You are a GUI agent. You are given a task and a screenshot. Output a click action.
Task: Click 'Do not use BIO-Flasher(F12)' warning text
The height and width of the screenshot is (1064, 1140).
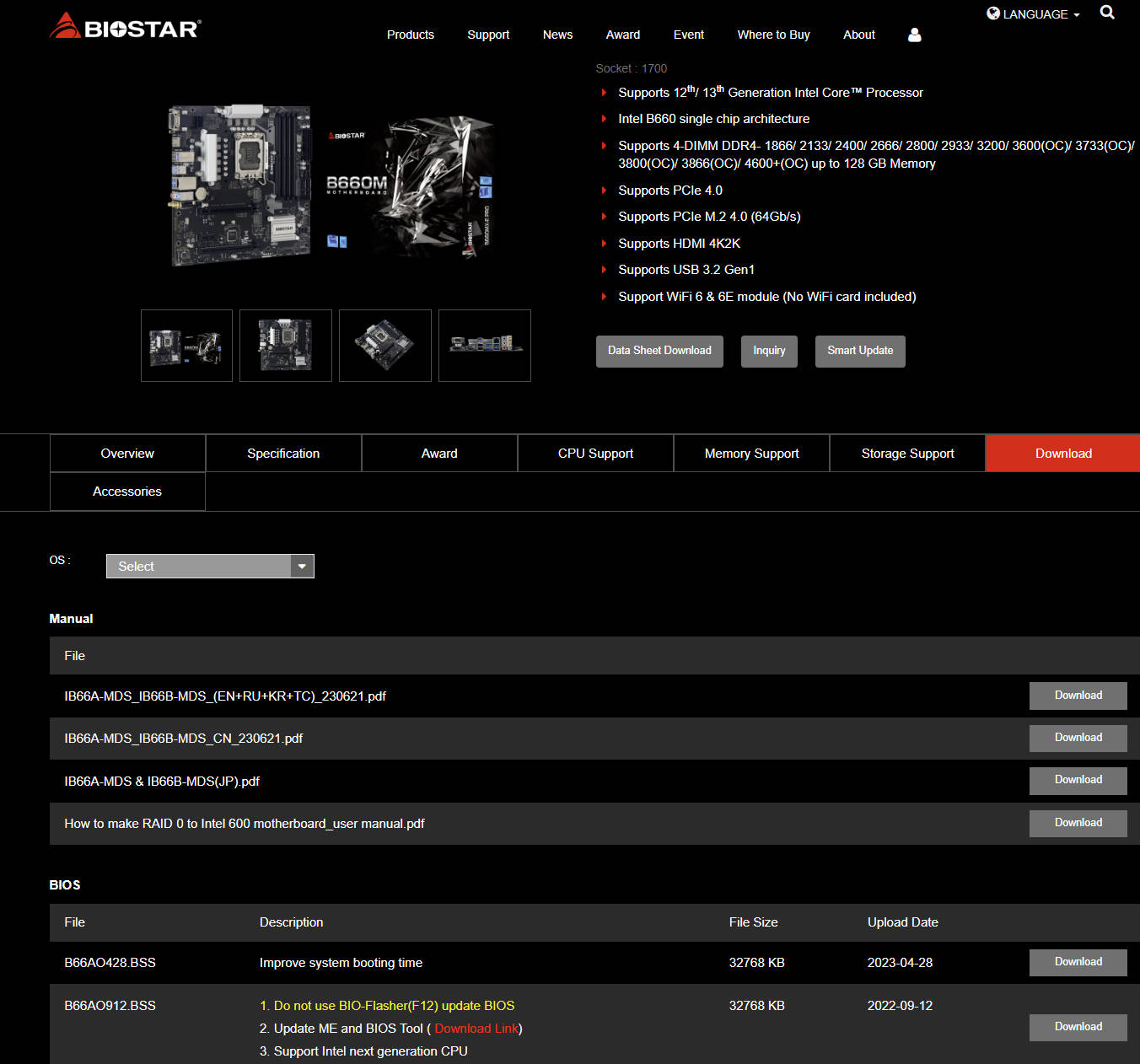387,1006
